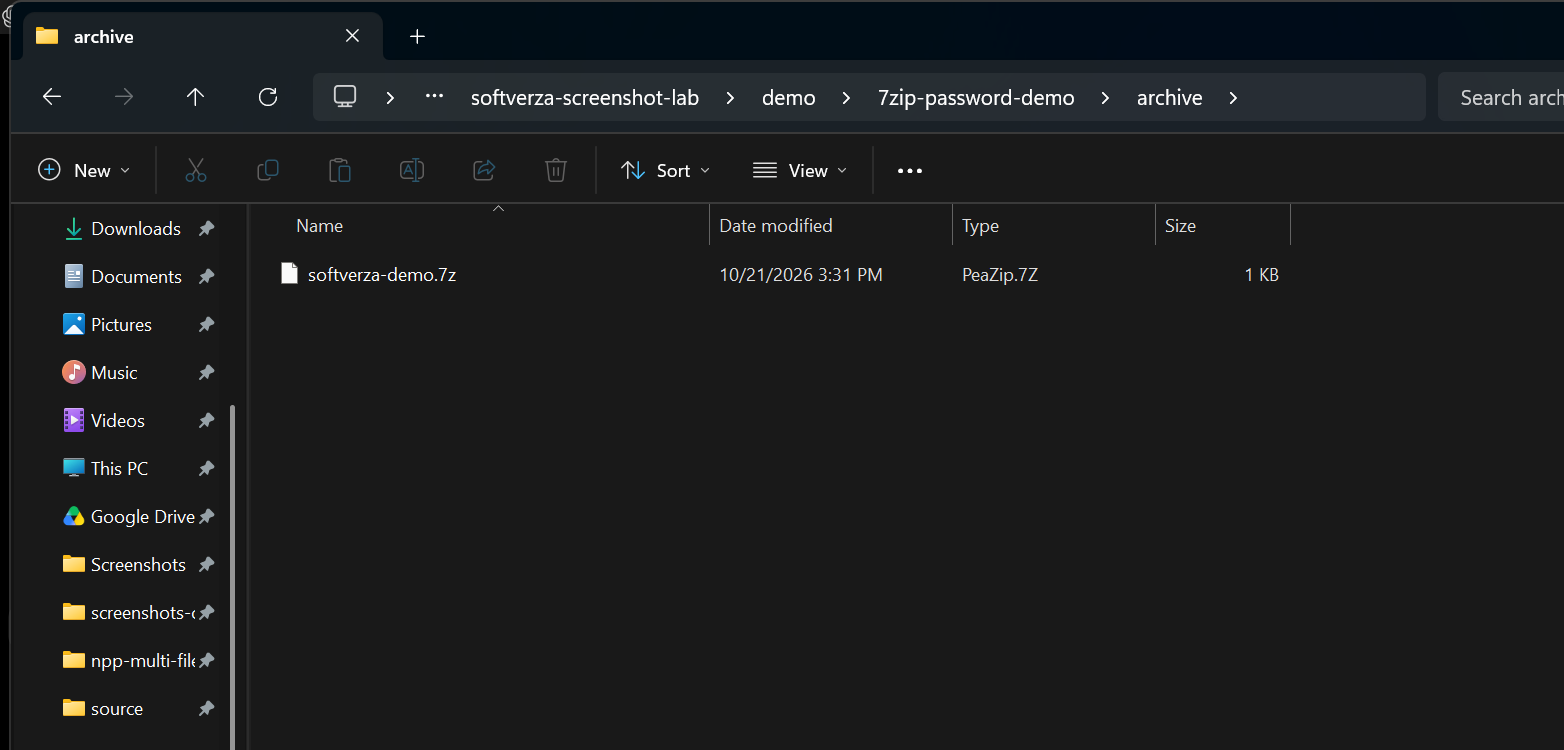
Task: Open Downloads in the sidebar
Action: [136, 229]
